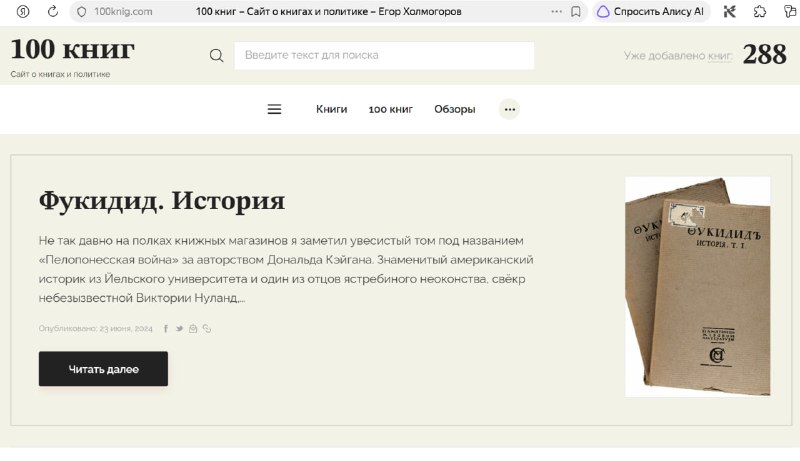Screen dimensions: 800x461
Task: Expand more menu items with ellipsis button
Action: coord(509,109)
